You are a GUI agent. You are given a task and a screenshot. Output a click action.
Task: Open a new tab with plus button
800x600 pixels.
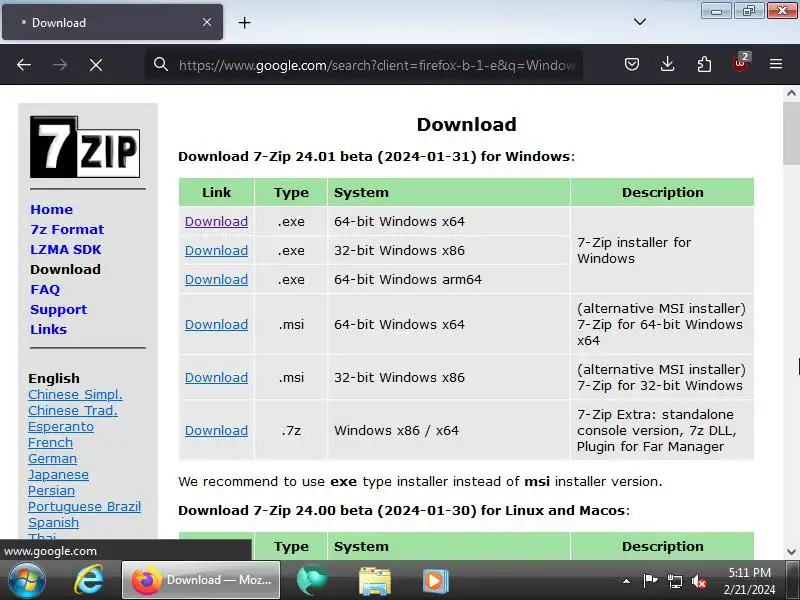click(244, 22)
